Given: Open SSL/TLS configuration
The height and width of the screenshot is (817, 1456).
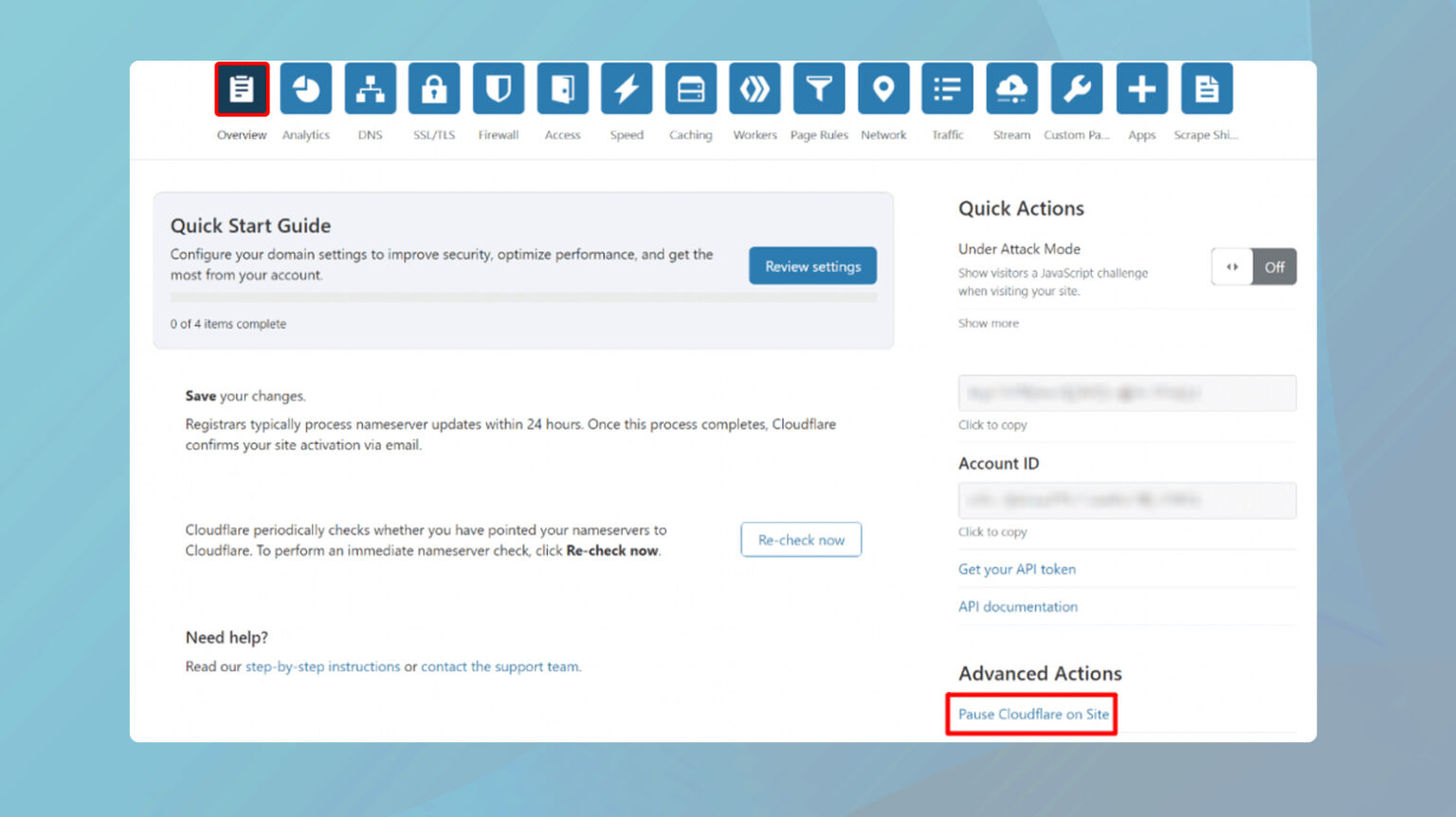Looking at the screenshot, I should point(433,88).
